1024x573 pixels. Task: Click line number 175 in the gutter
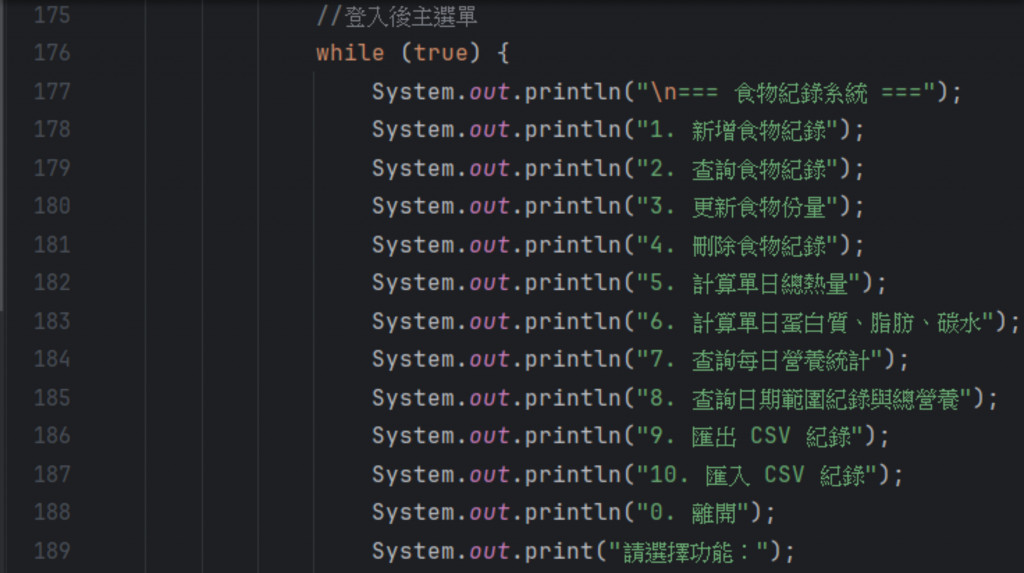tap(52, 15)
